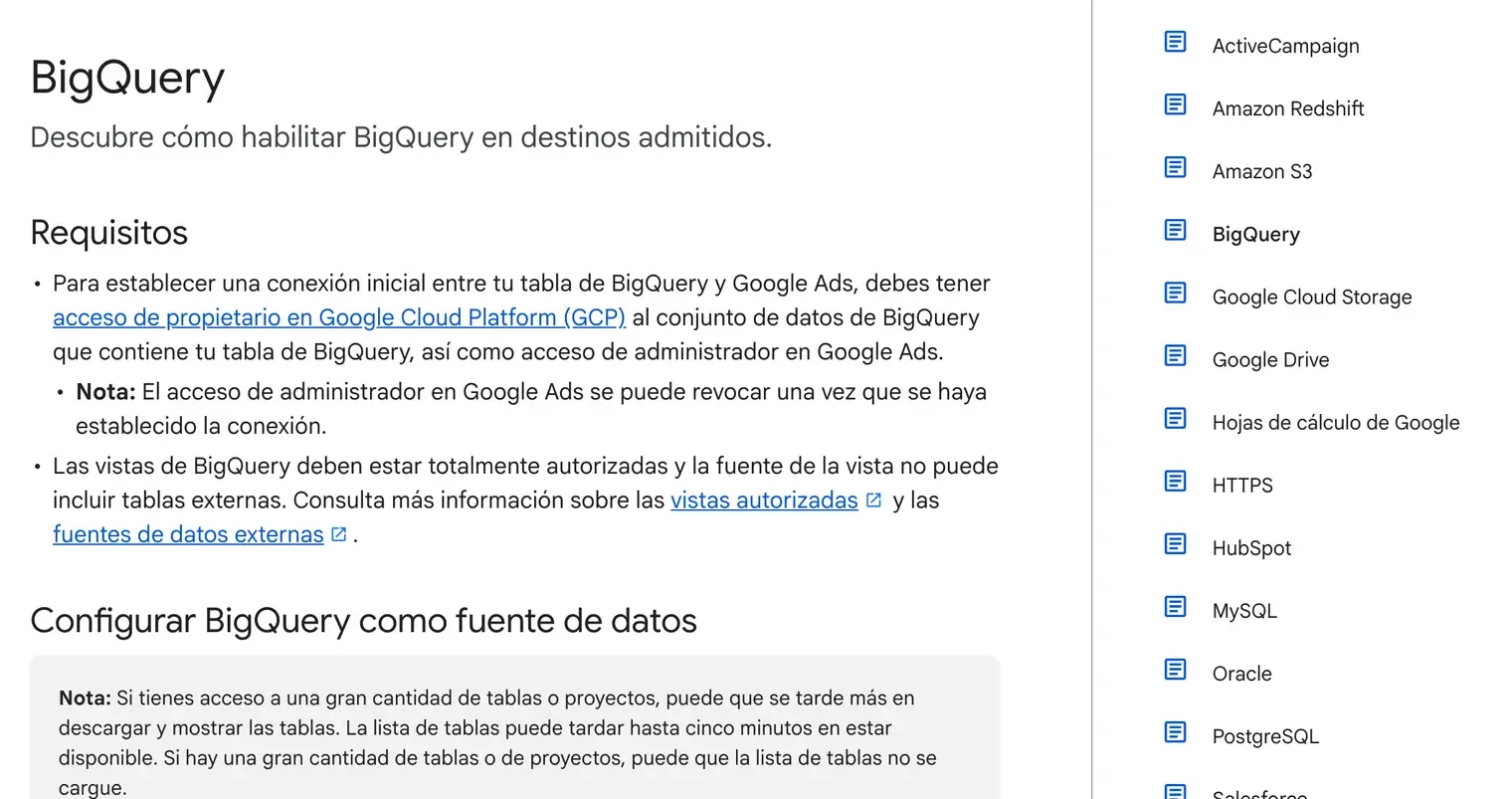Click the document icon beside Amazon Redshift
Screen dimensions: 1512x799
[1175, 104]
